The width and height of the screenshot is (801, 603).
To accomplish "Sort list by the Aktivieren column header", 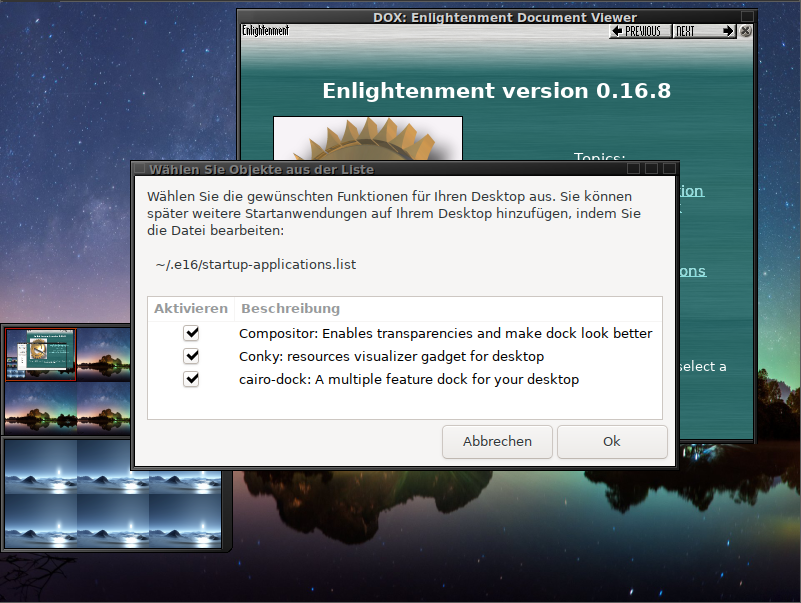I will pyautogui.click(x=191, y=308).
